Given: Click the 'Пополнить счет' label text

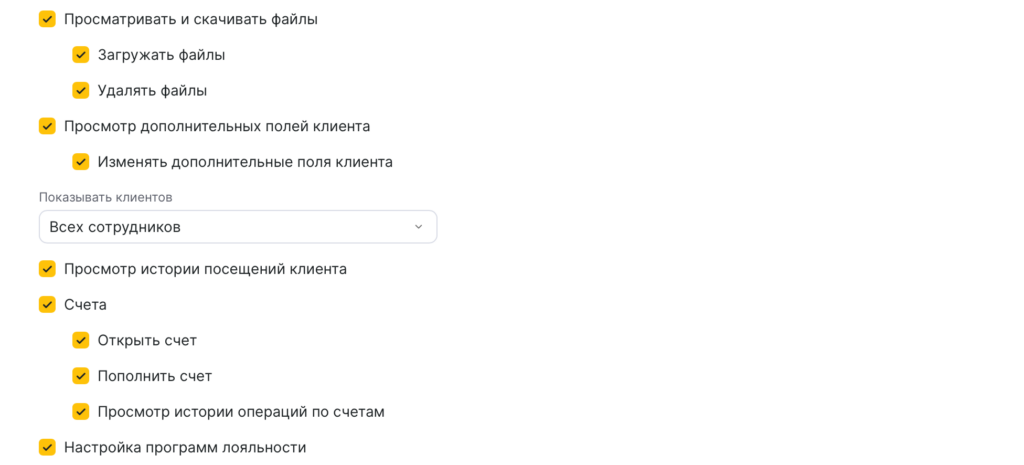Looking at the screenshot, I should [x=155, y=376].
